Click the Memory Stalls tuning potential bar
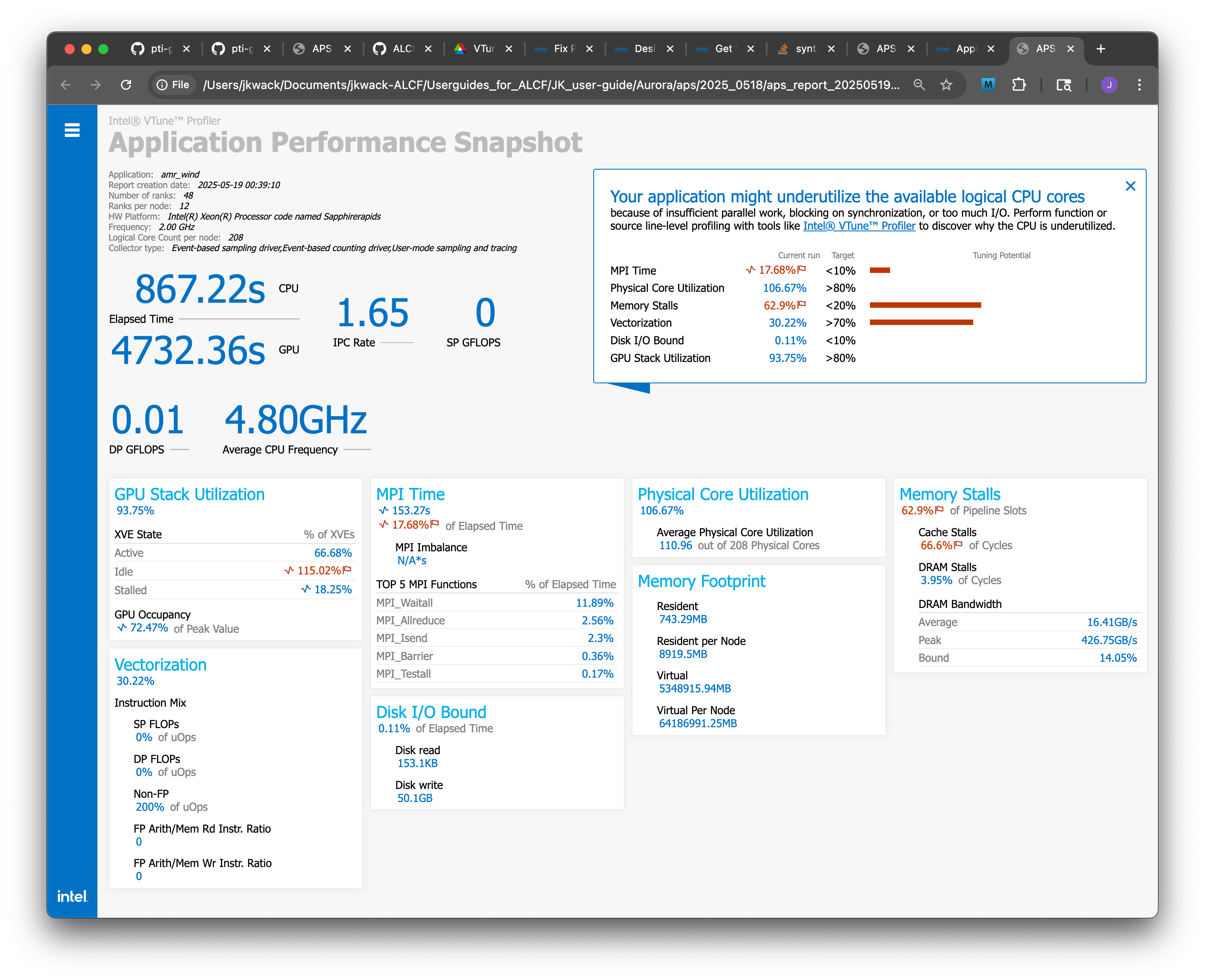Viewport: 1205px width, 980px height. coord(925,305)
